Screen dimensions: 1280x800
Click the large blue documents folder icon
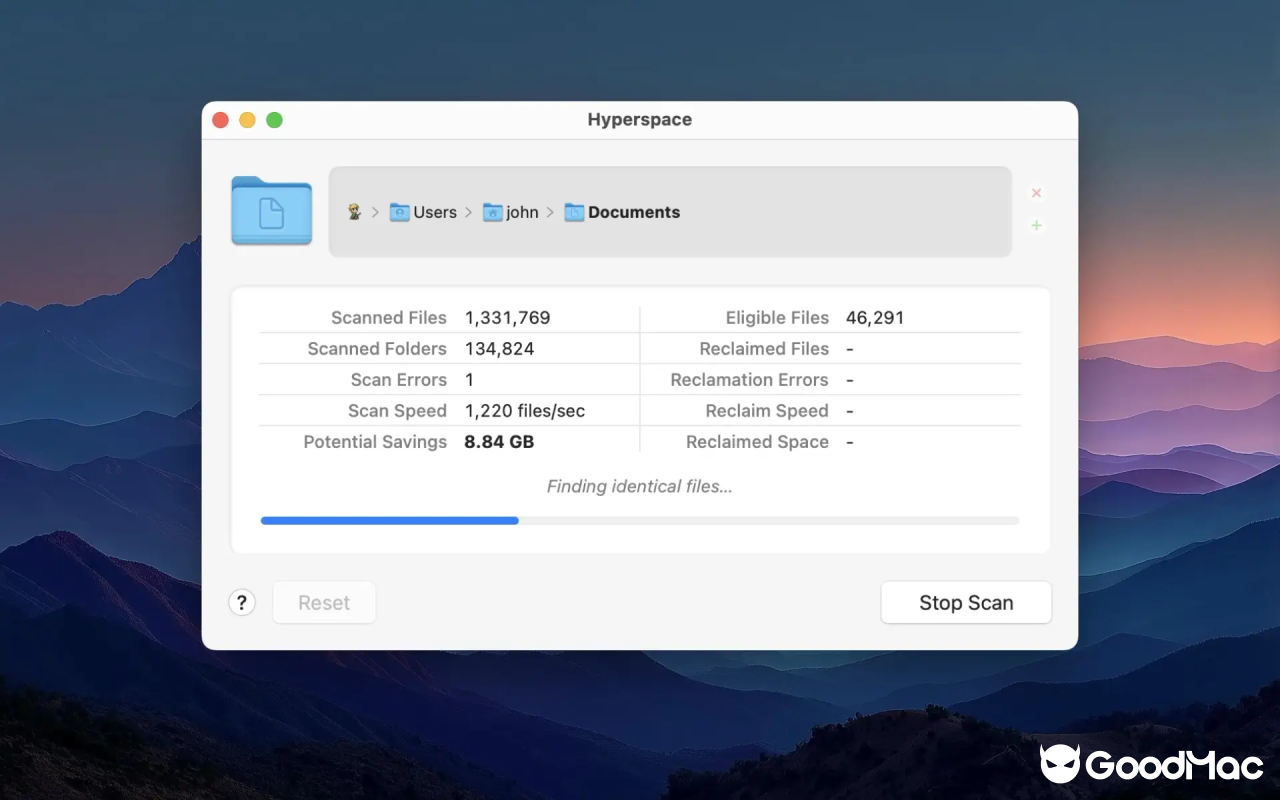coord(271,210)
